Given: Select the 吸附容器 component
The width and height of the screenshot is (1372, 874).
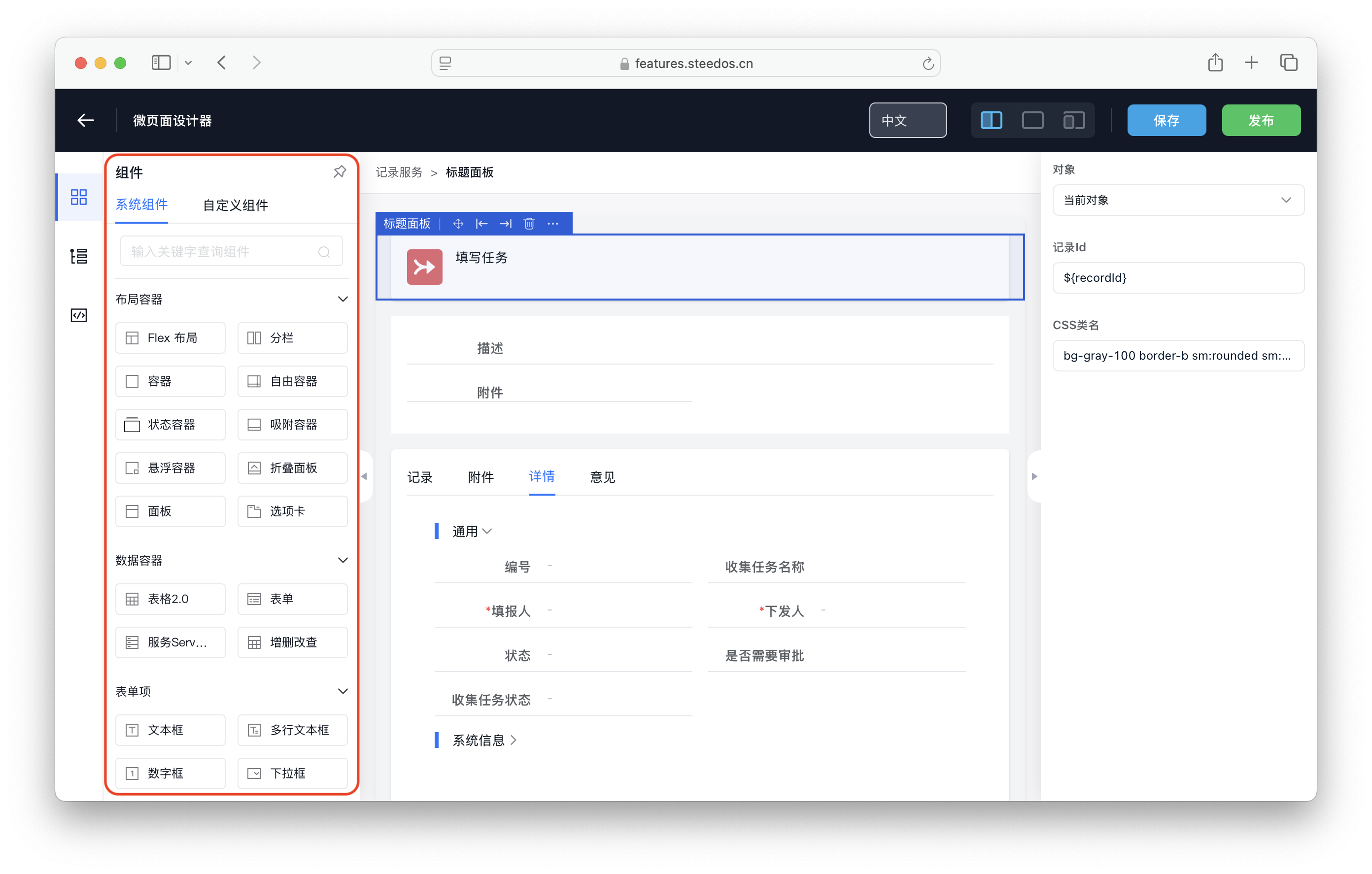Looking at the screenshot, I should click(292, 425).
